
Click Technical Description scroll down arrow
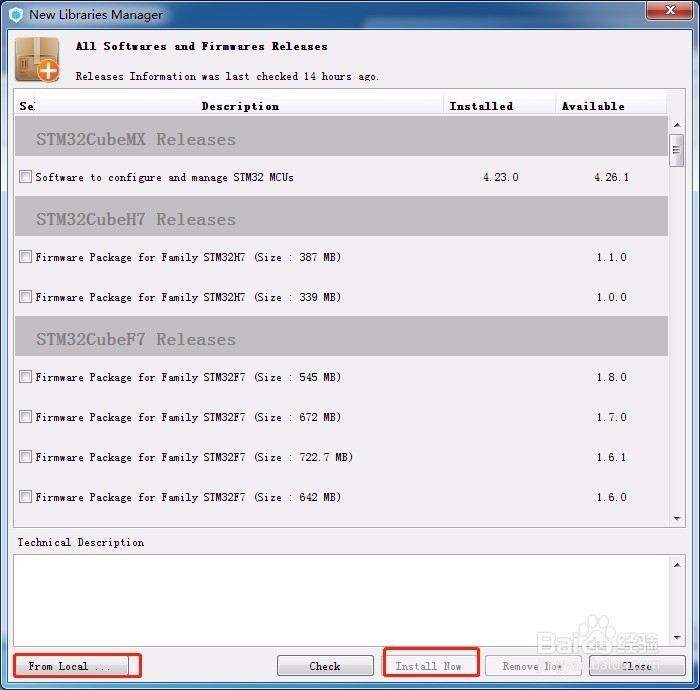(x=677, y=637)
